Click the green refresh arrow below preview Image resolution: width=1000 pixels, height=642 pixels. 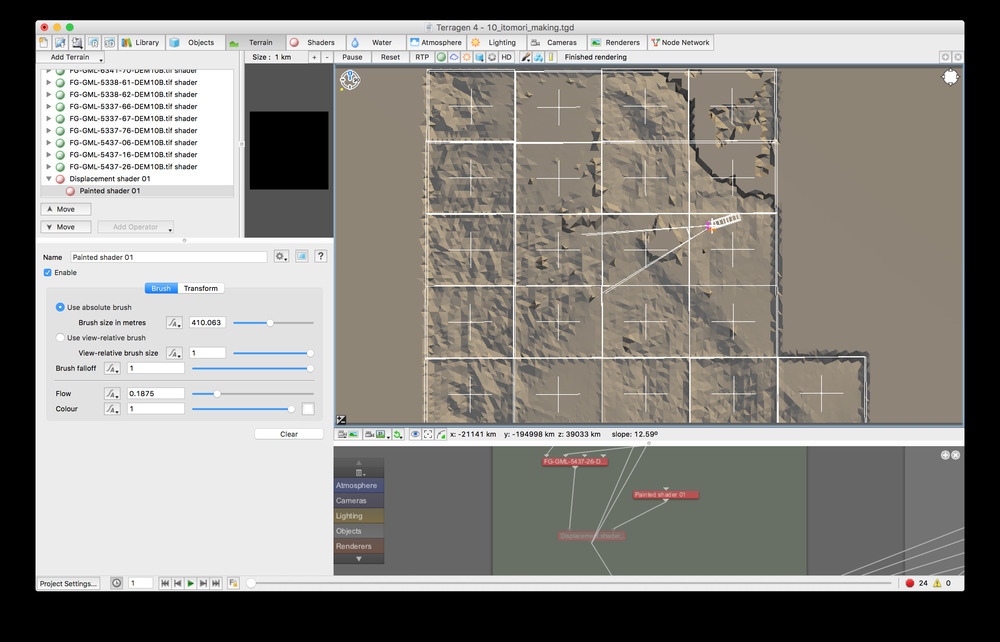tap(397, 435)
